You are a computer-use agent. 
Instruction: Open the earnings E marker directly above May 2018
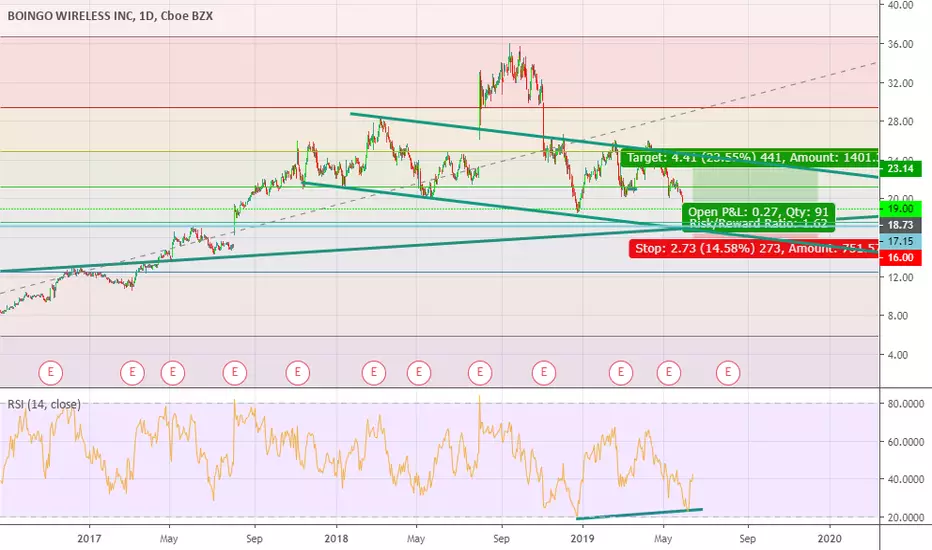click(418, 373)
